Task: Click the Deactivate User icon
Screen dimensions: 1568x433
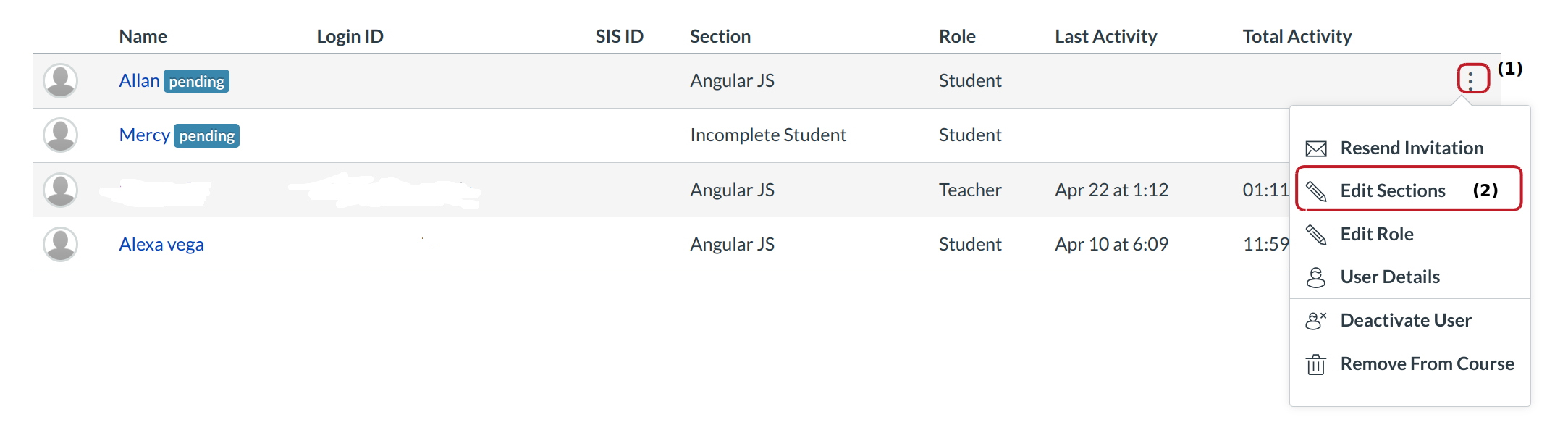Action: (1315, 321)
